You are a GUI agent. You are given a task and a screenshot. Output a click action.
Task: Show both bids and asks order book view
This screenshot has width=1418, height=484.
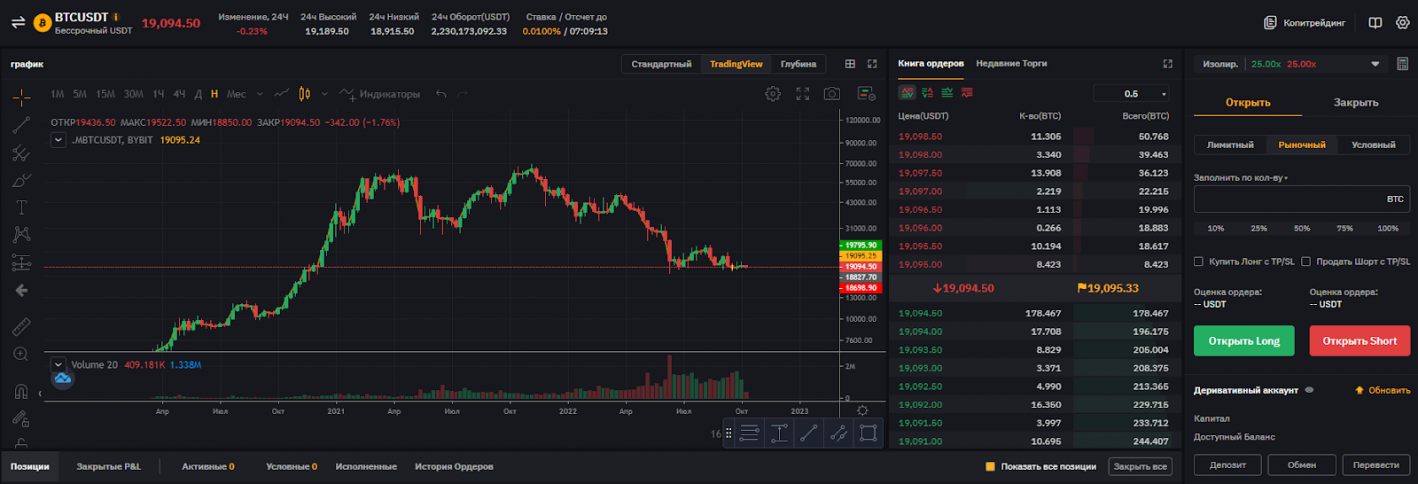(908, 93)
